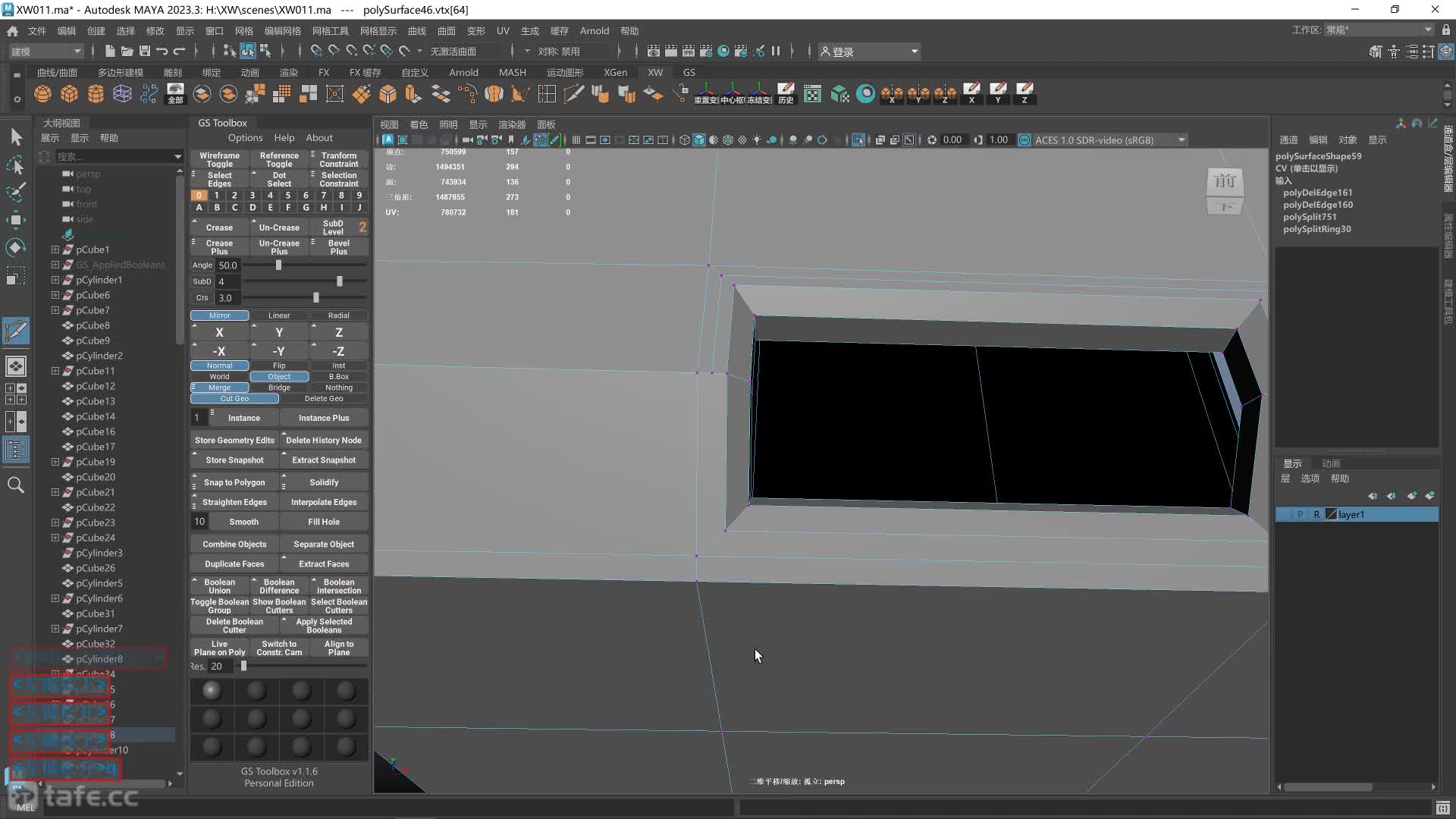Open the viewport 着色 menu
The image size is (1456, 819).
point(419,124)
